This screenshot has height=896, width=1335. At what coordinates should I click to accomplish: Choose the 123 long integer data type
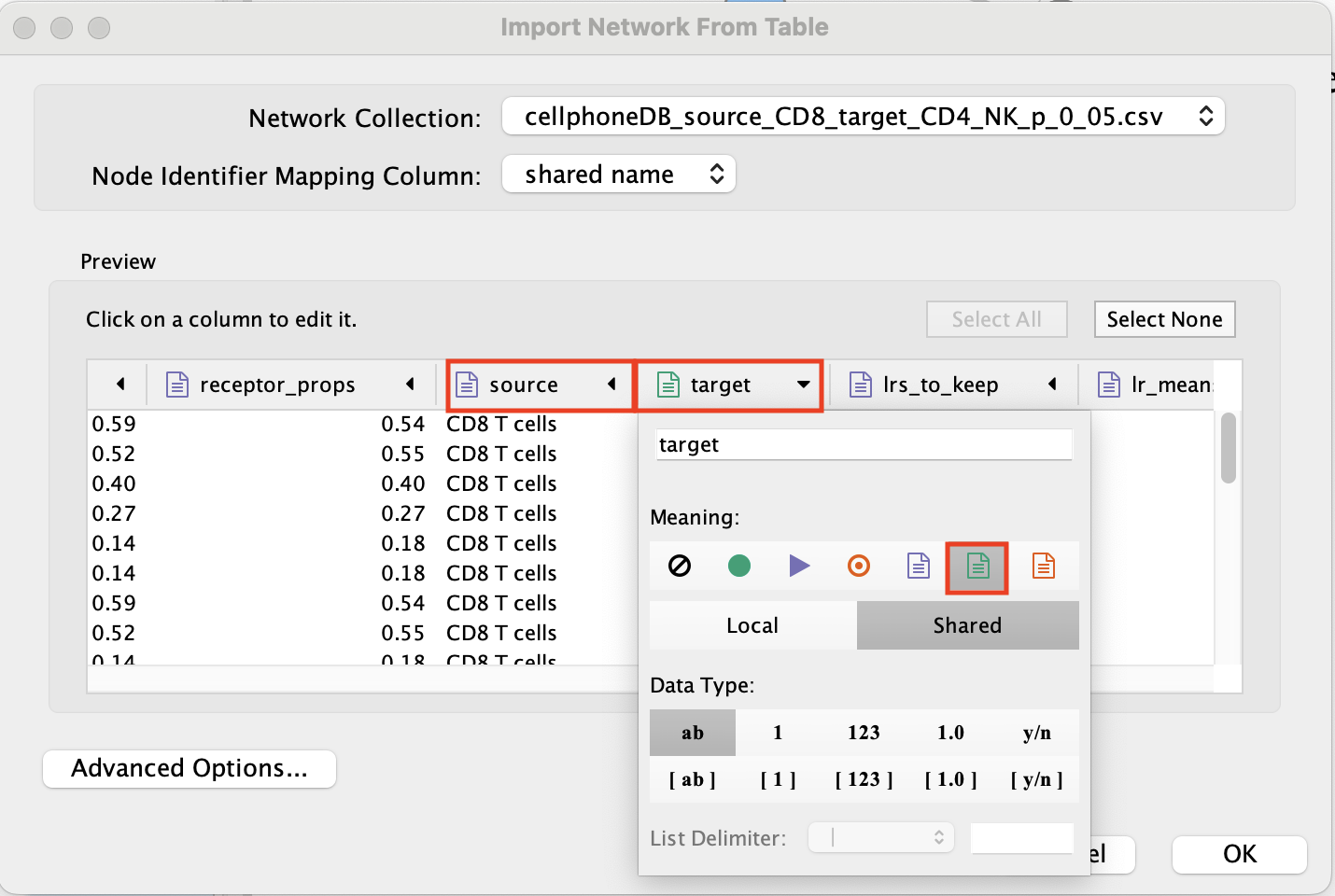click(864, 733)
